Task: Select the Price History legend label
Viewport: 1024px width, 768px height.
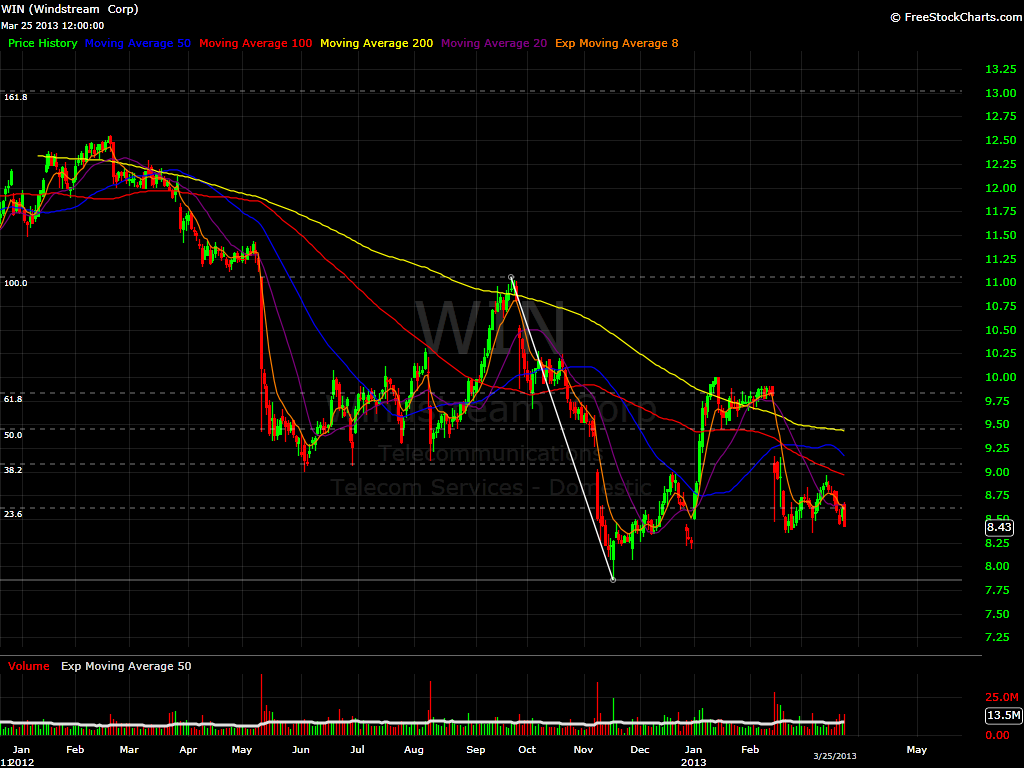Action: (x=42, y=44)
